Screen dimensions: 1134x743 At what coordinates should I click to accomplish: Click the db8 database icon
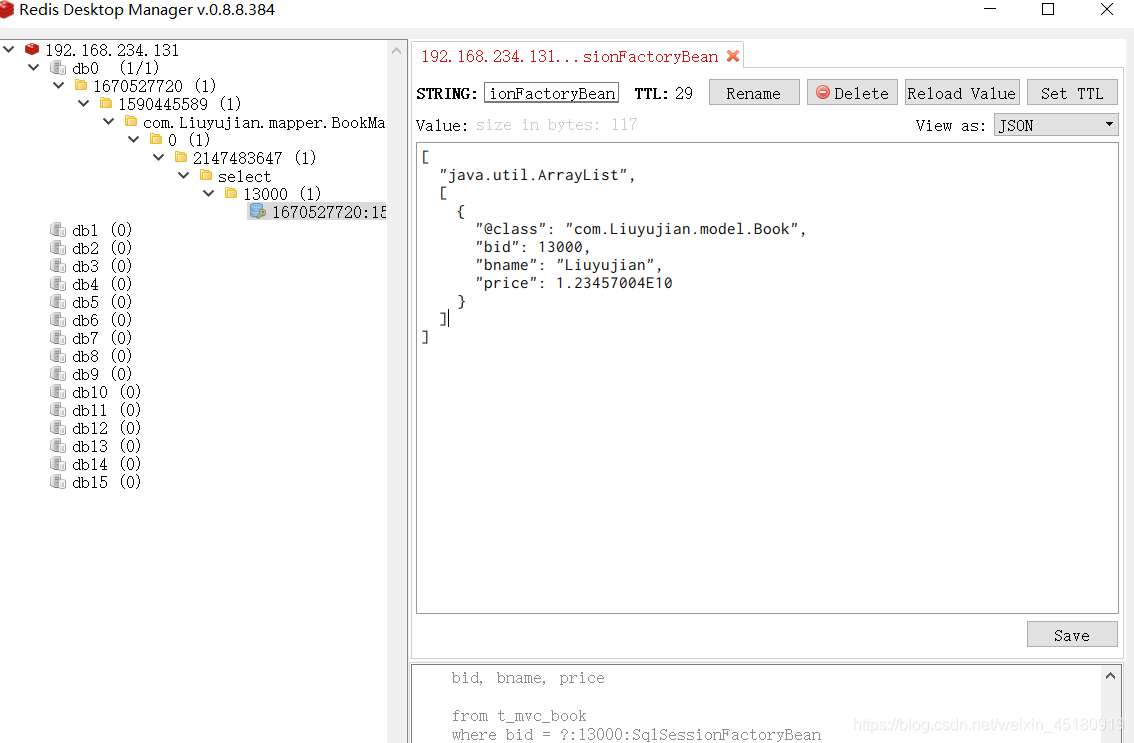[58, 356]
